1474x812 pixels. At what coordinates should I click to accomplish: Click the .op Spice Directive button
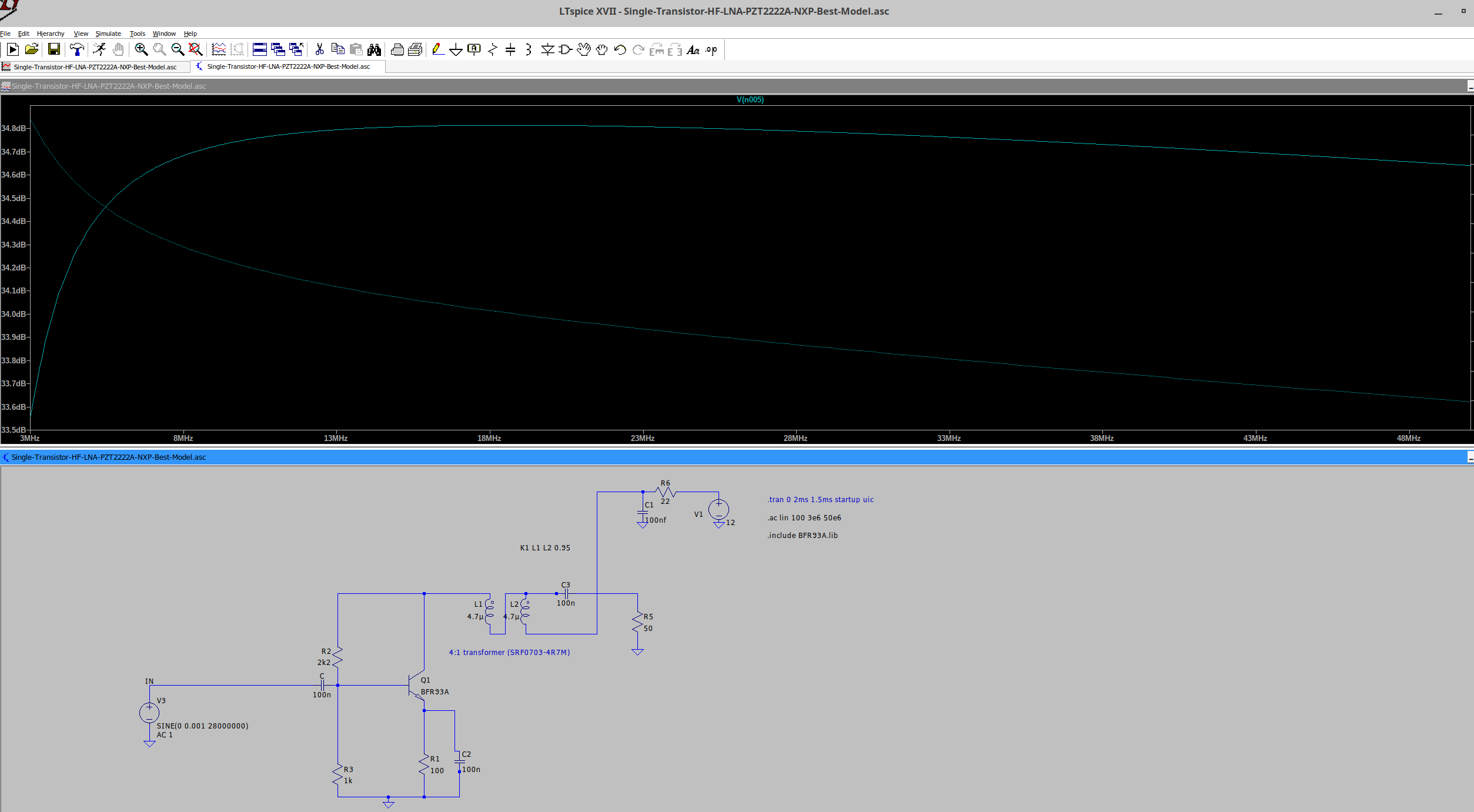[x=710, y=51]
